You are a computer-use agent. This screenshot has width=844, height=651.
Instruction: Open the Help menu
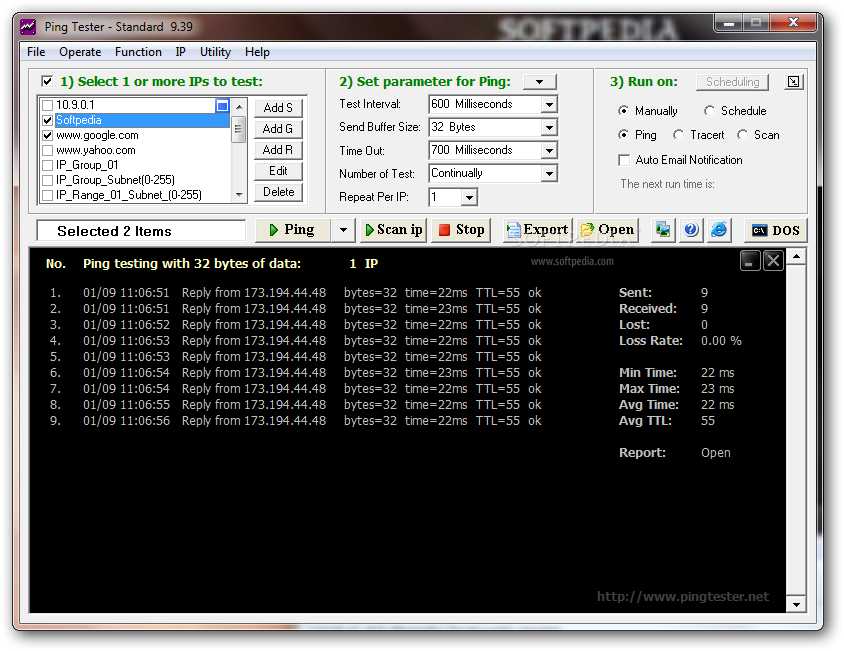click(257, 52)
